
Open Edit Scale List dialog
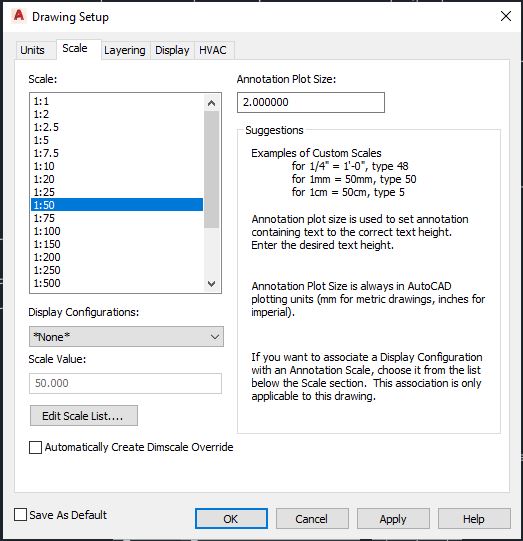[x=84, y=416]
